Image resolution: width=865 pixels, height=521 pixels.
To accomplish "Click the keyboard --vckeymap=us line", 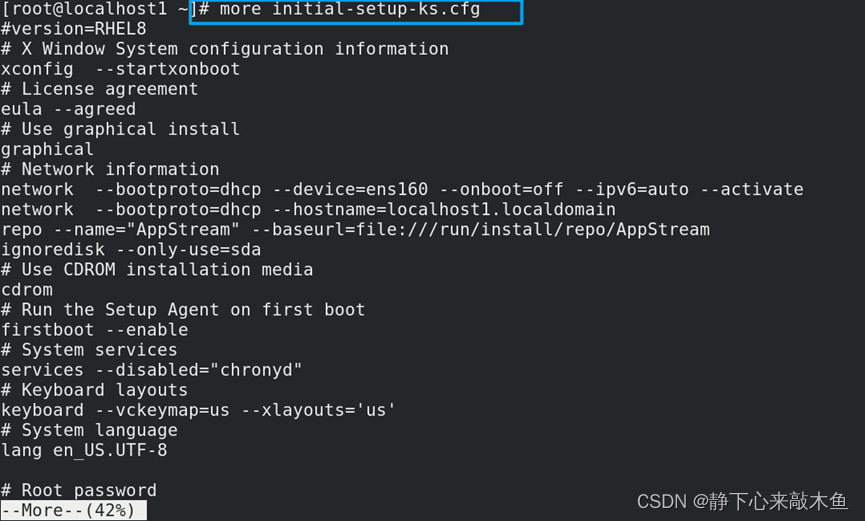I will click(x=198, y=409).
